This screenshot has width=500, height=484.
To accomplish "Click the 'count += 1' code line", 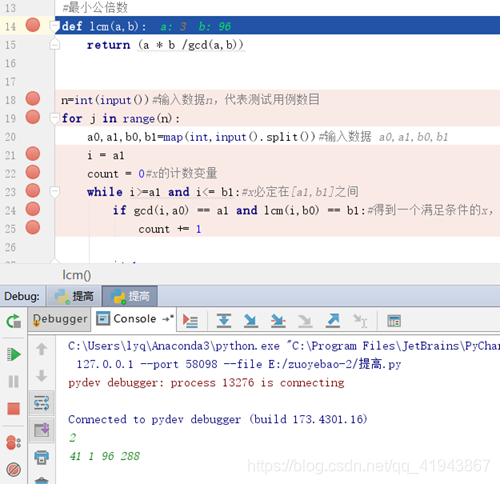I will pyautogui.click(x=170, y=229).
